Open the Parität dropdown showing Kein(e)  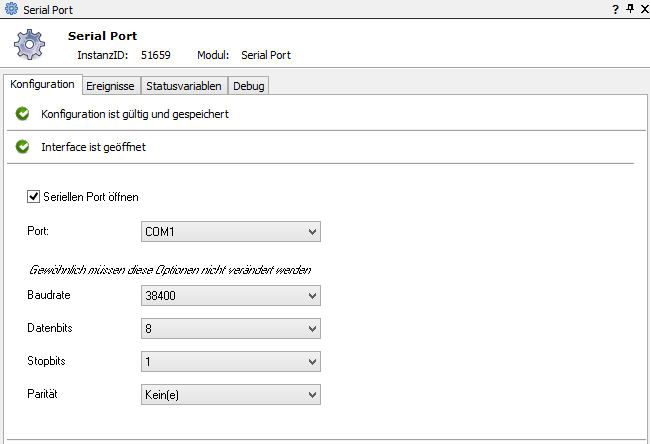[x=231, y=394]
